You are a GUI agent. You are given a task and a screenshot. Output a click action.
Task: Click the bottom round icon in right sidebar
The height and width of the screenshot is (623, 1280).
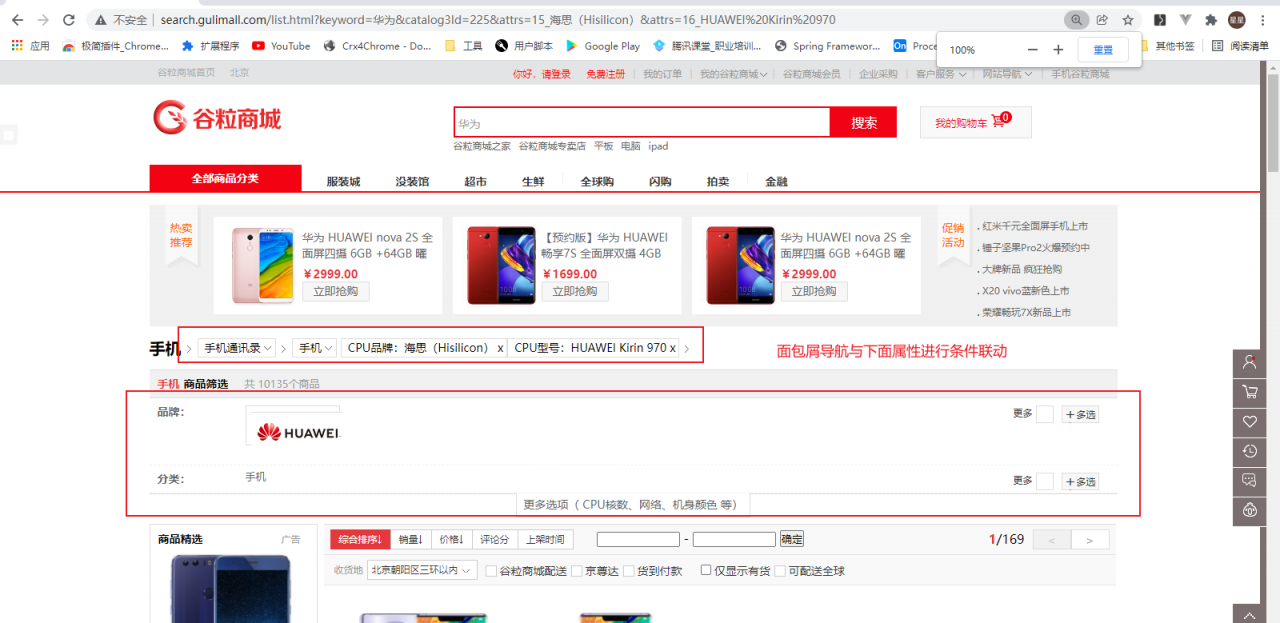tap(1249, 510)
